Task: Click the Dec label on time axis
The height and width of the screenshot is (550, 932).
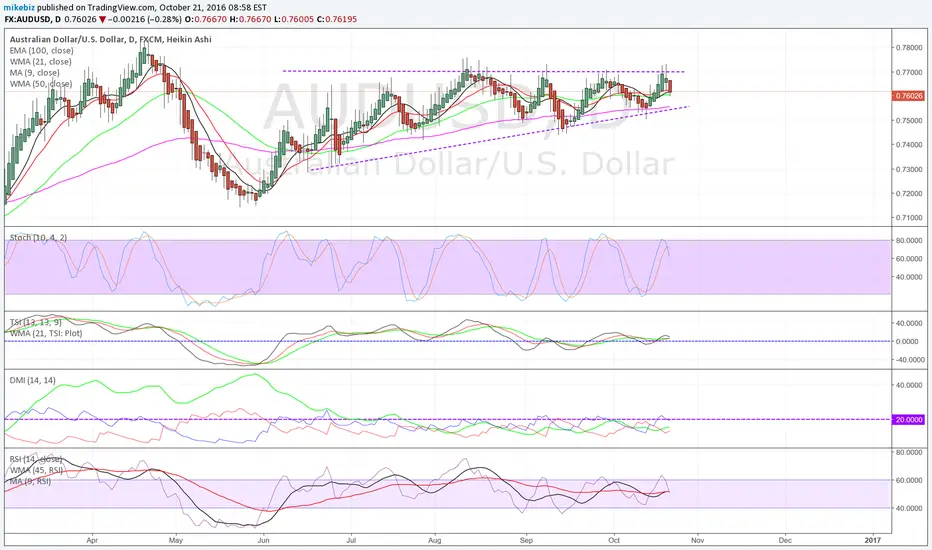Action: click(x=785, y=540)
